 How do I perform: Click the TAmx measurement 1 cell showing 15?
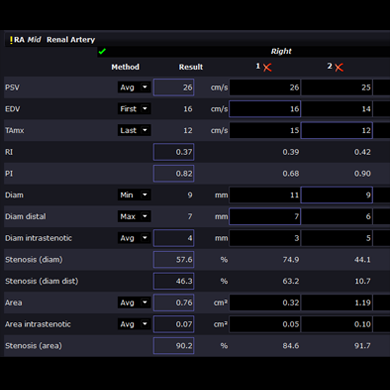tap(265, 130)
